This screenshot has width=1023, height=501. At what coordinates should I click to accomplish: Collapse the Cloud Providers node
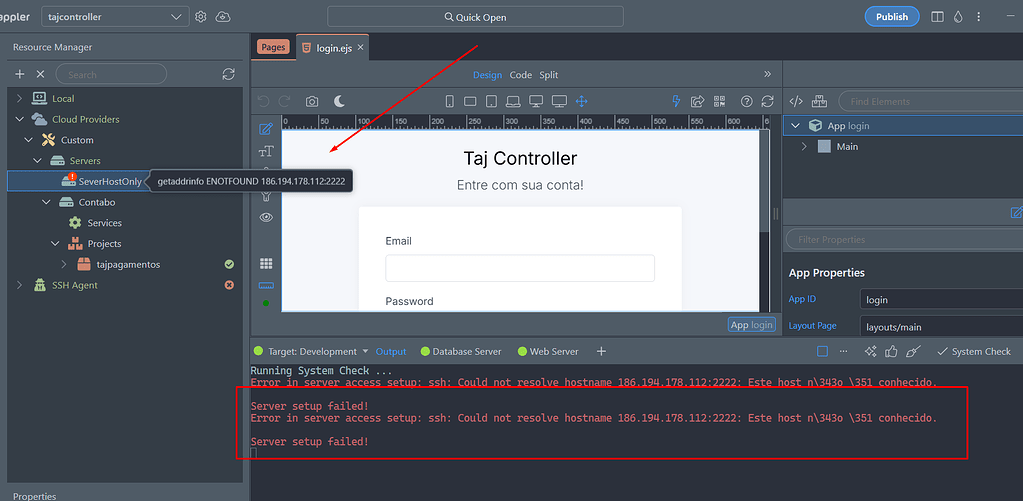[19, 119]
